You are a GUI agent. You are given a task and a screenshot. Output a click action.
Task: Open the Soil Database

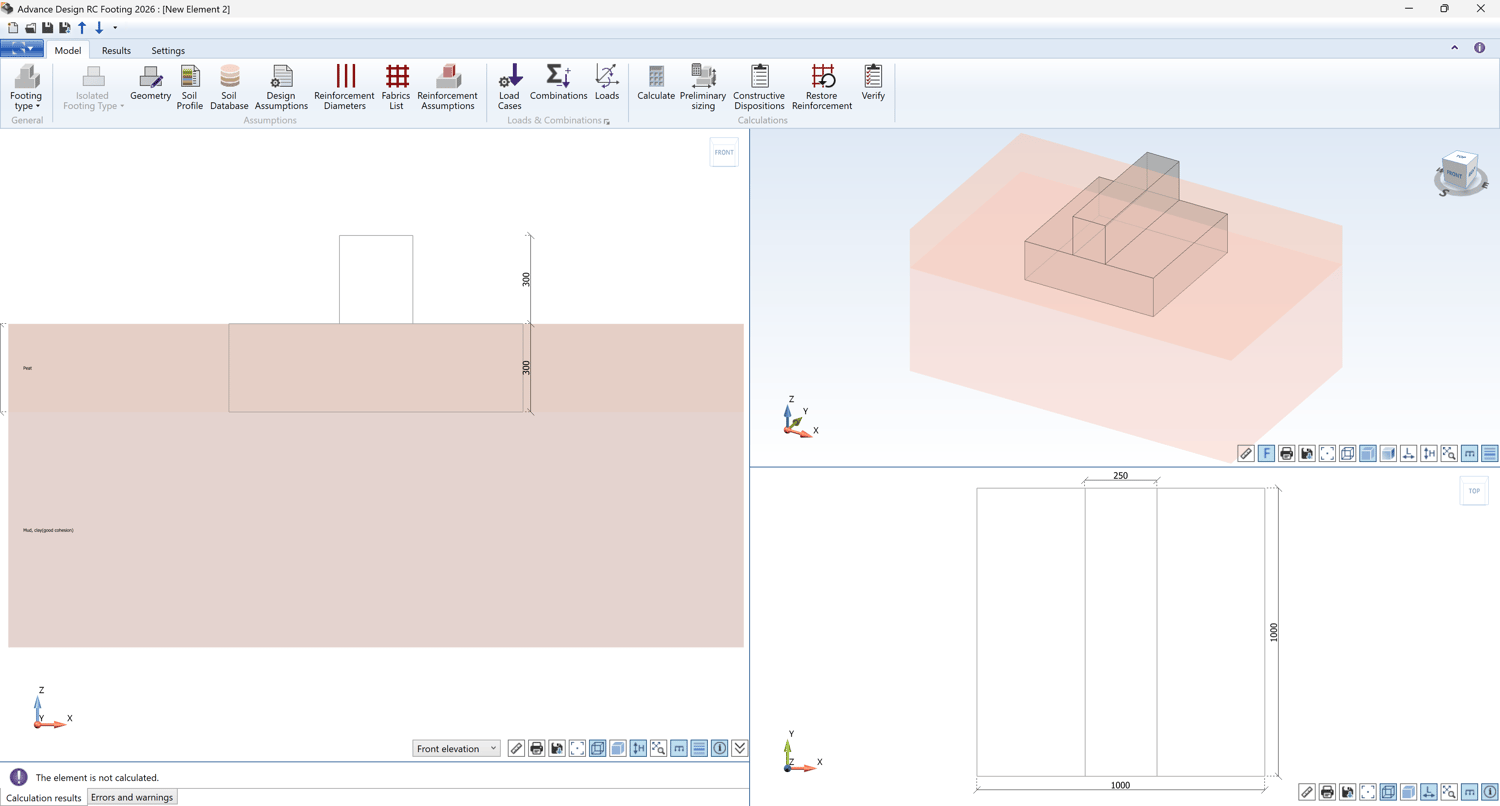tap(229, 87)
